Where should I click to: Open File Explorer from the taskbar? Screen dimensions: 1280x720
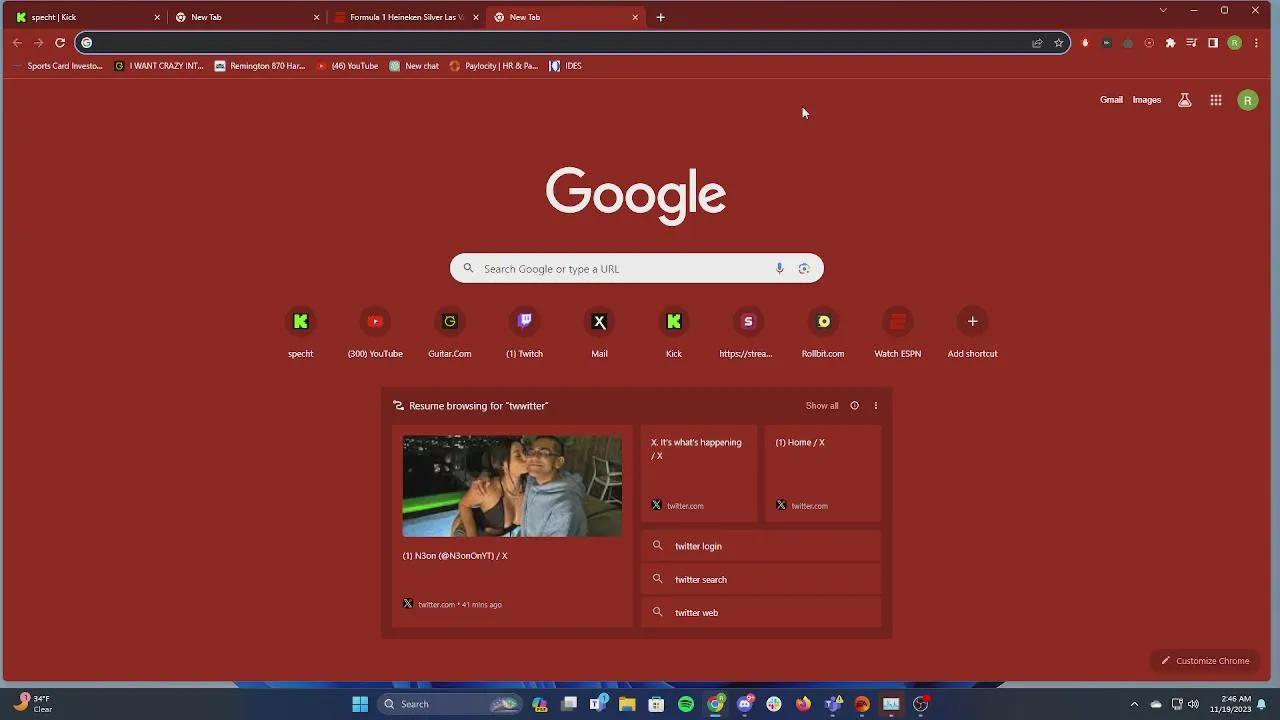(627, 704)
